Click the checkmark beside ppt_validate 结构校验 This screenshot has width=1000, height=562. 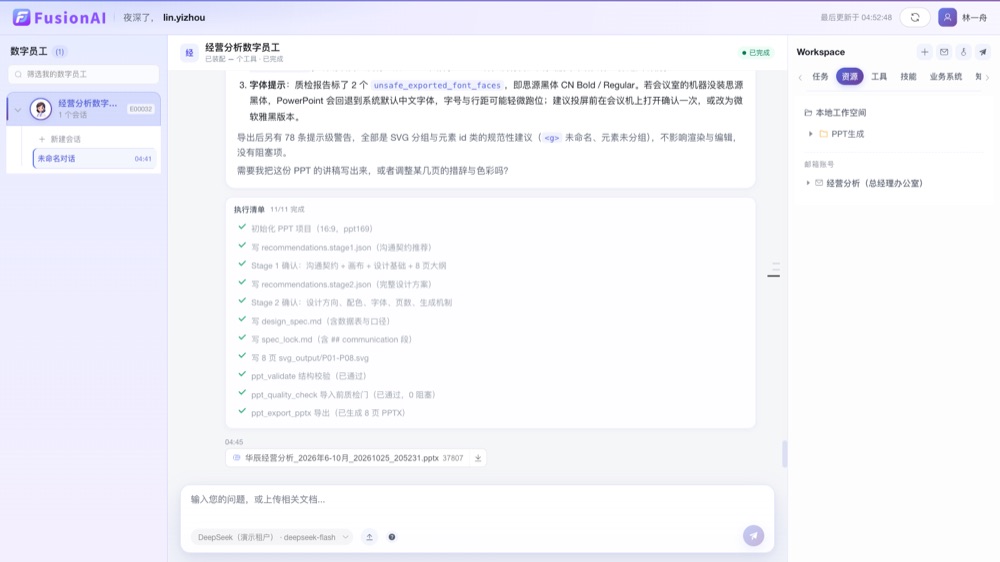242,374
